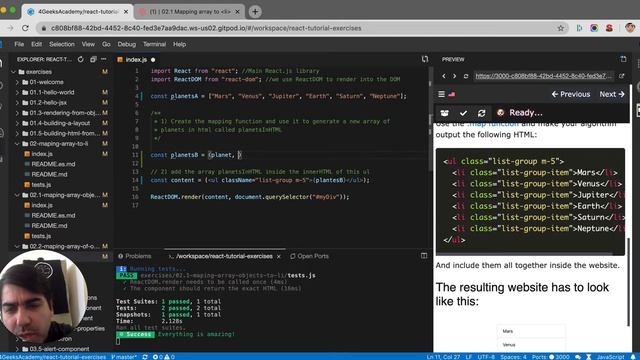Expand the 01.5-building-html-from folder
The height and width of the screenshot is (360, 640).
pyautogui.click(x=17, y=133)
